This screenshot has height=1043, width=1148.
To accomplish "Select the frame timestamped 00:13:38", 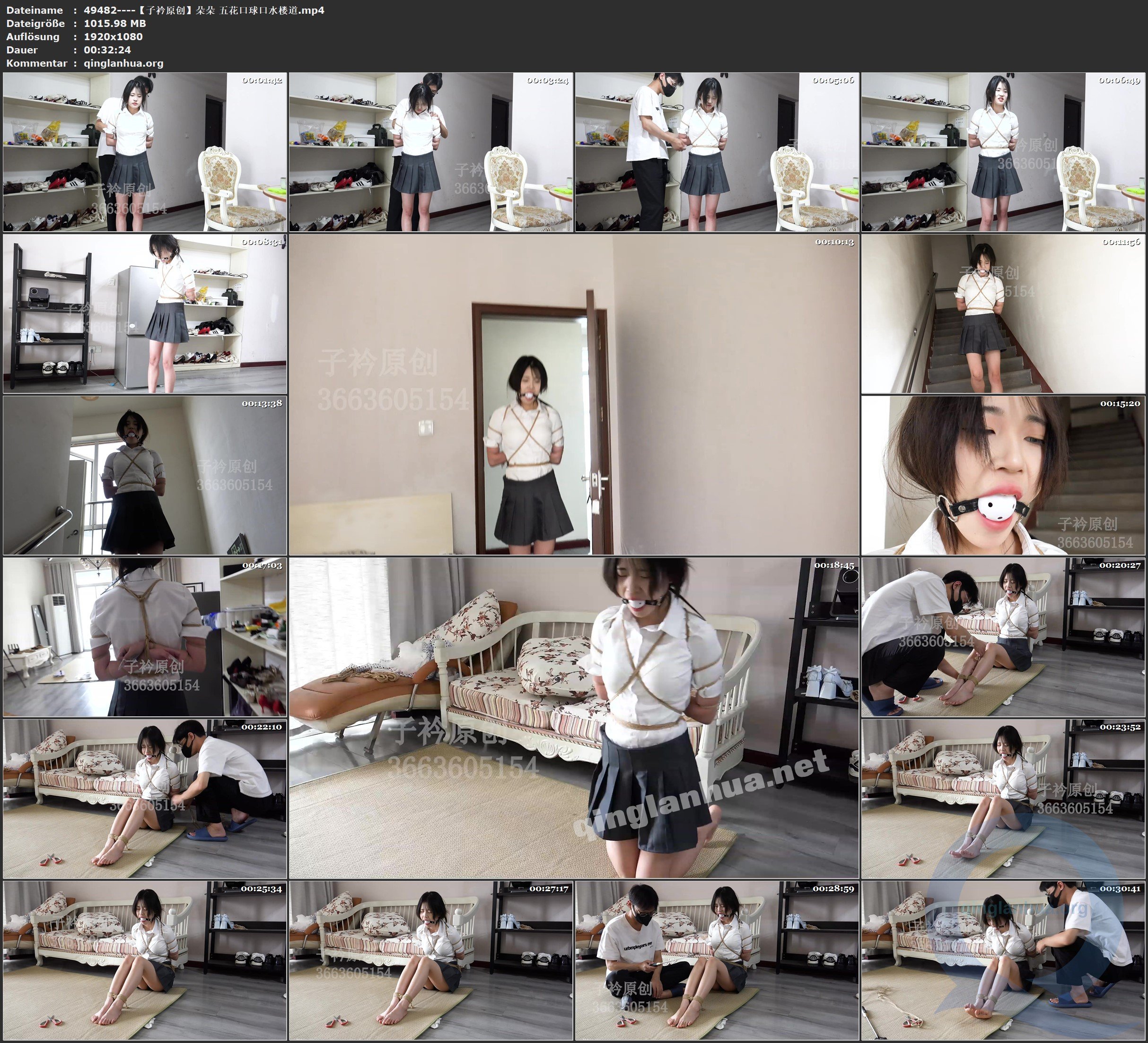I will tap(145, 475).
